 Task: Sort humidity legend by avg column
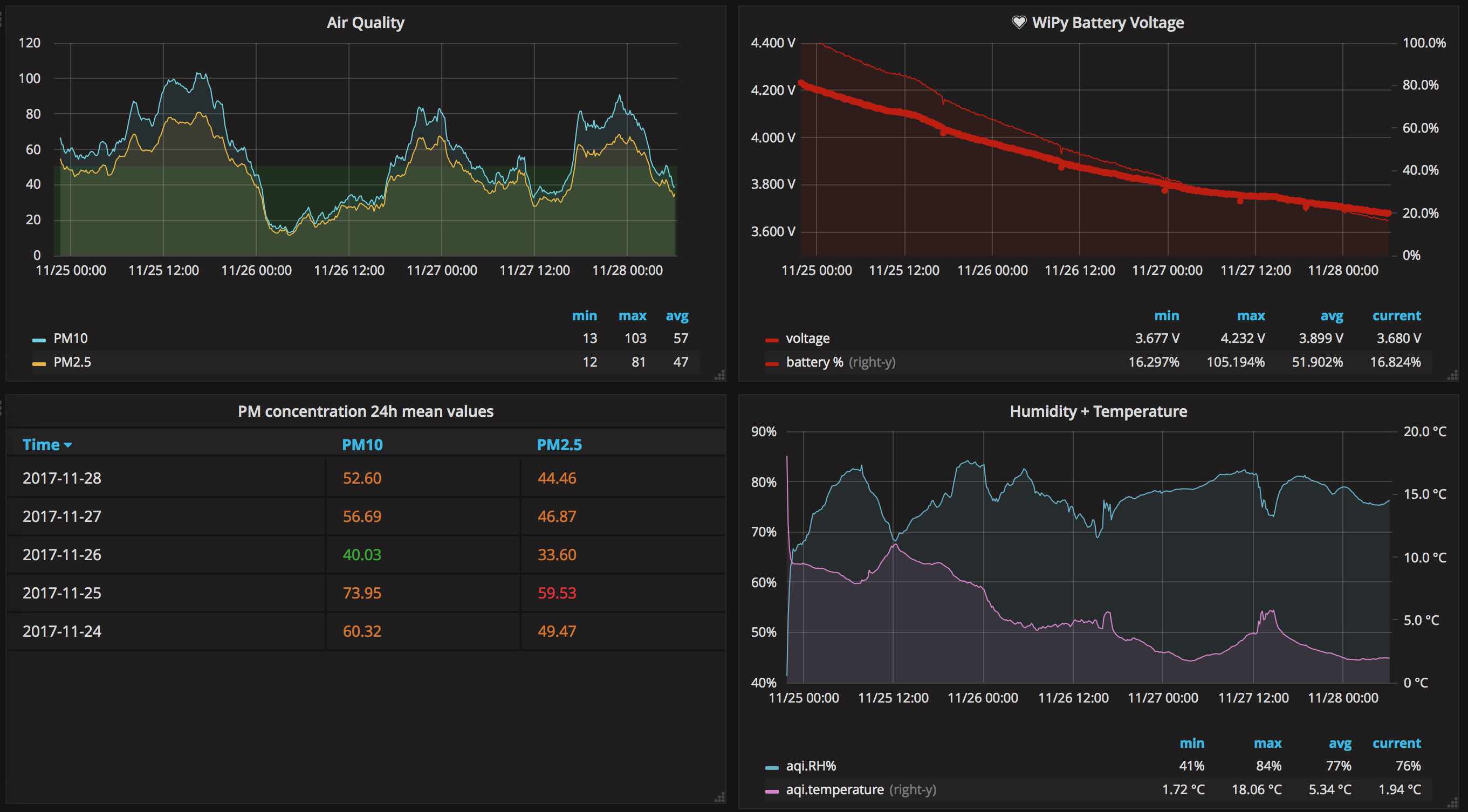[x=1340, y=743]
